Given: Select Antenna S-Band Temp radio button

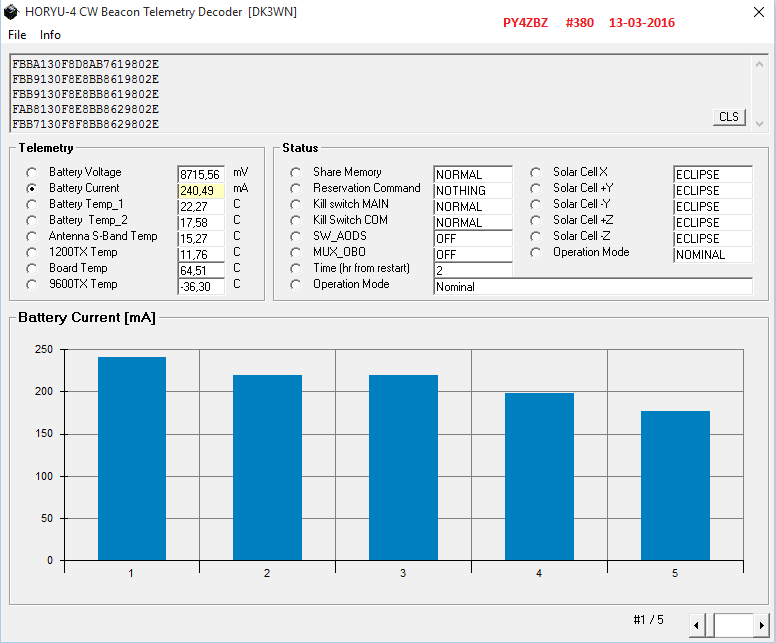Looking at the screenshot, I should 31,236.
